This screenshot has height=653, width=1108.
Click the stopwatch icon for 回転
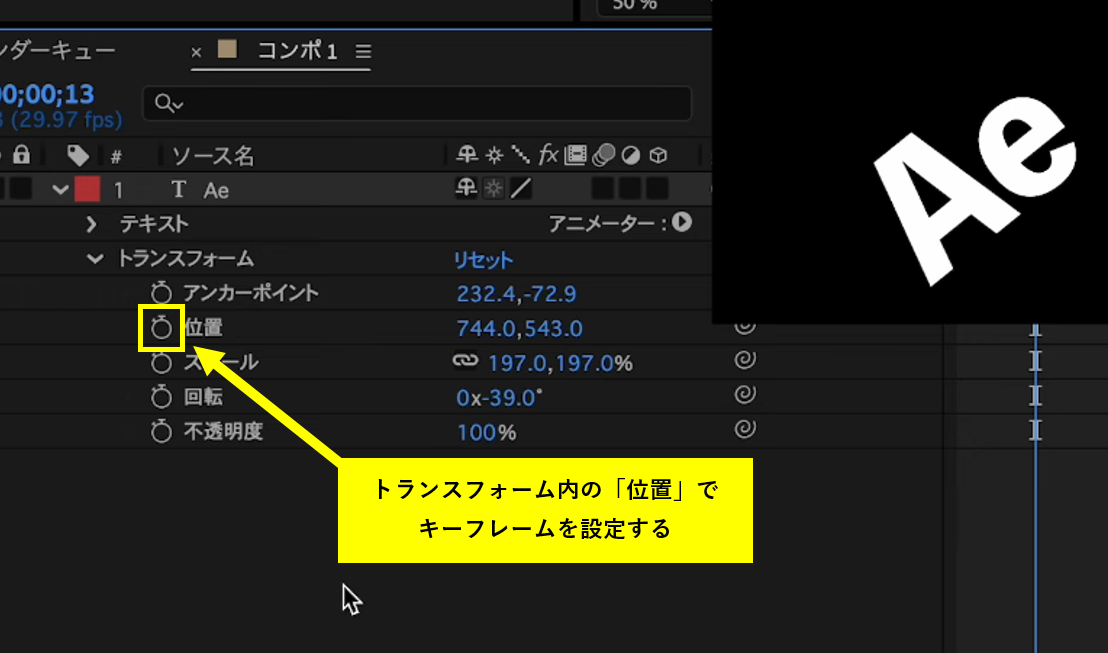pyautogui.click(x=161, y=398)
